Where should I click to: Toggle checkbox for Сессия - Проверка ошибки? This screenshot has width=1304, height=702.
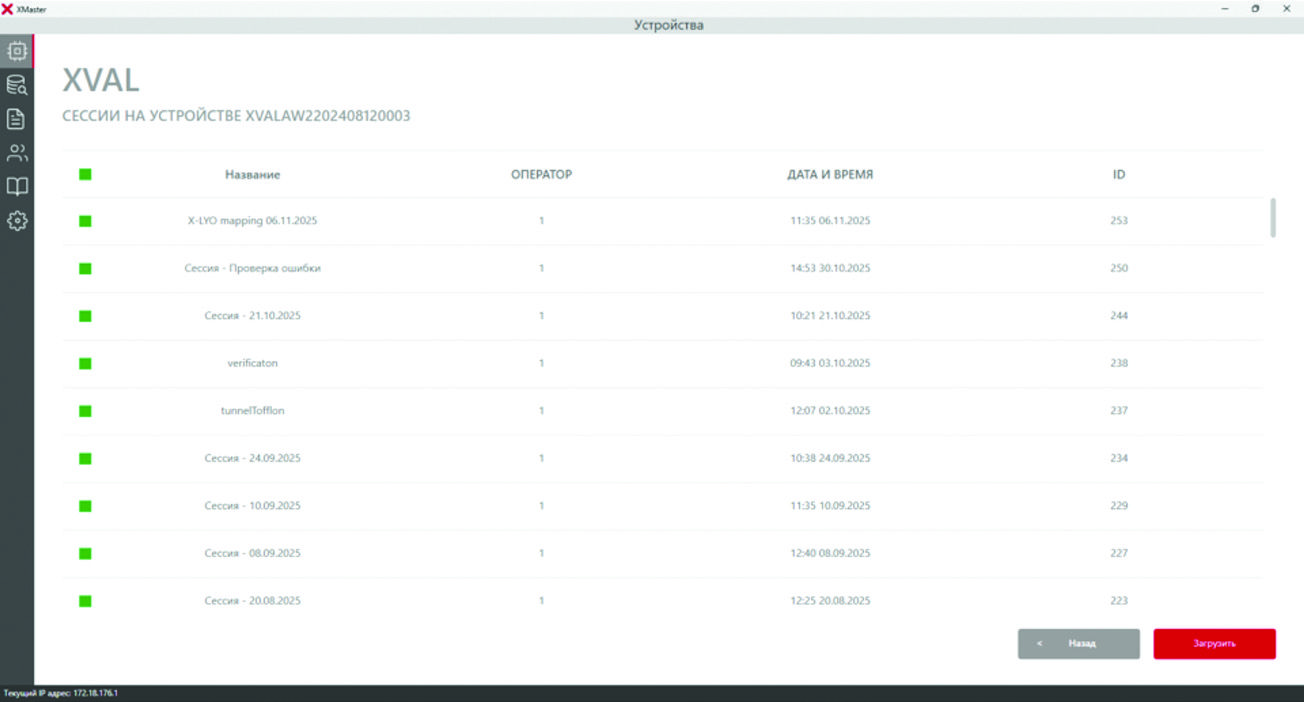85,268
